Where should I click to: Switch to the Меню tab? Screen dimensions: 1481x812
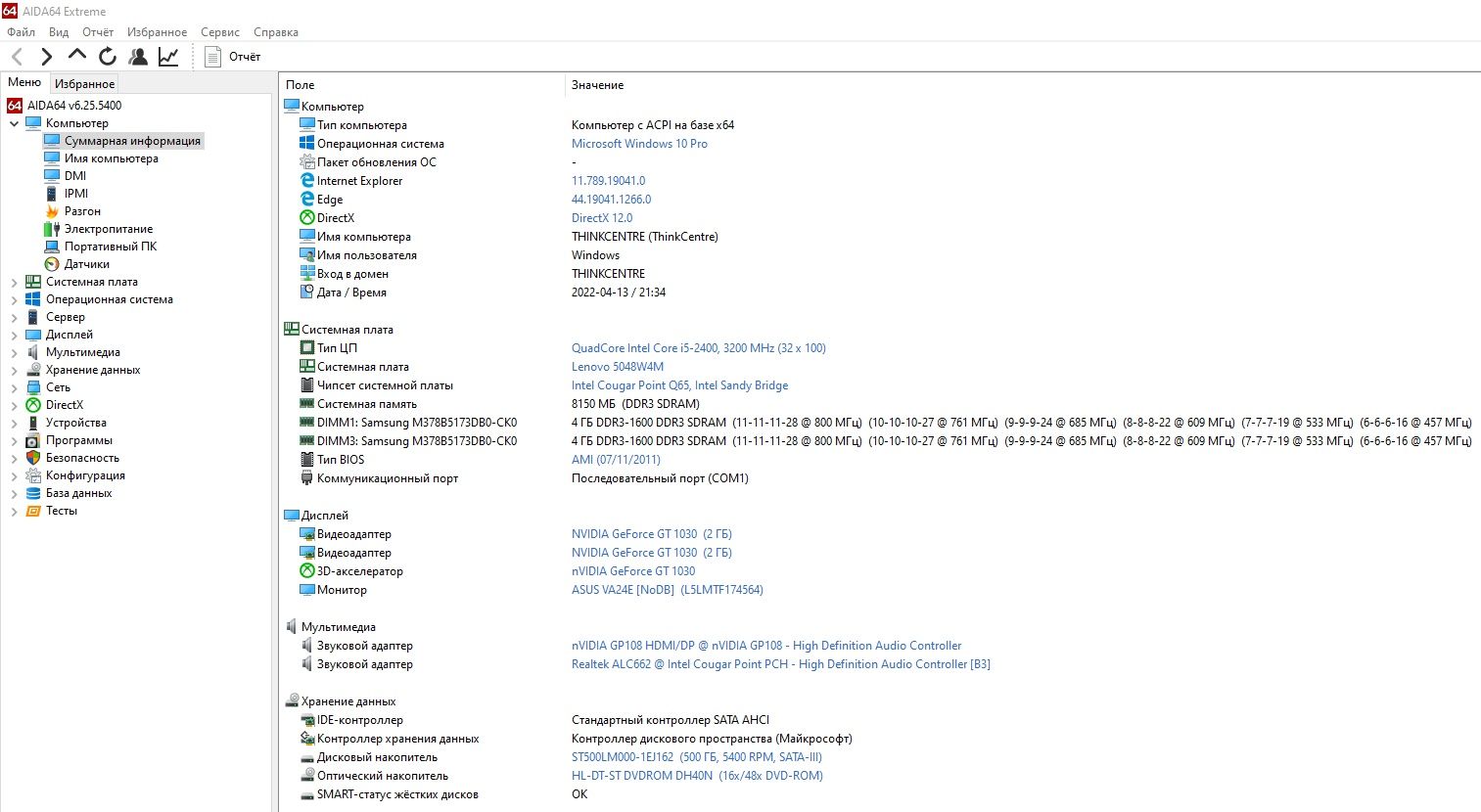pos(24,82)
